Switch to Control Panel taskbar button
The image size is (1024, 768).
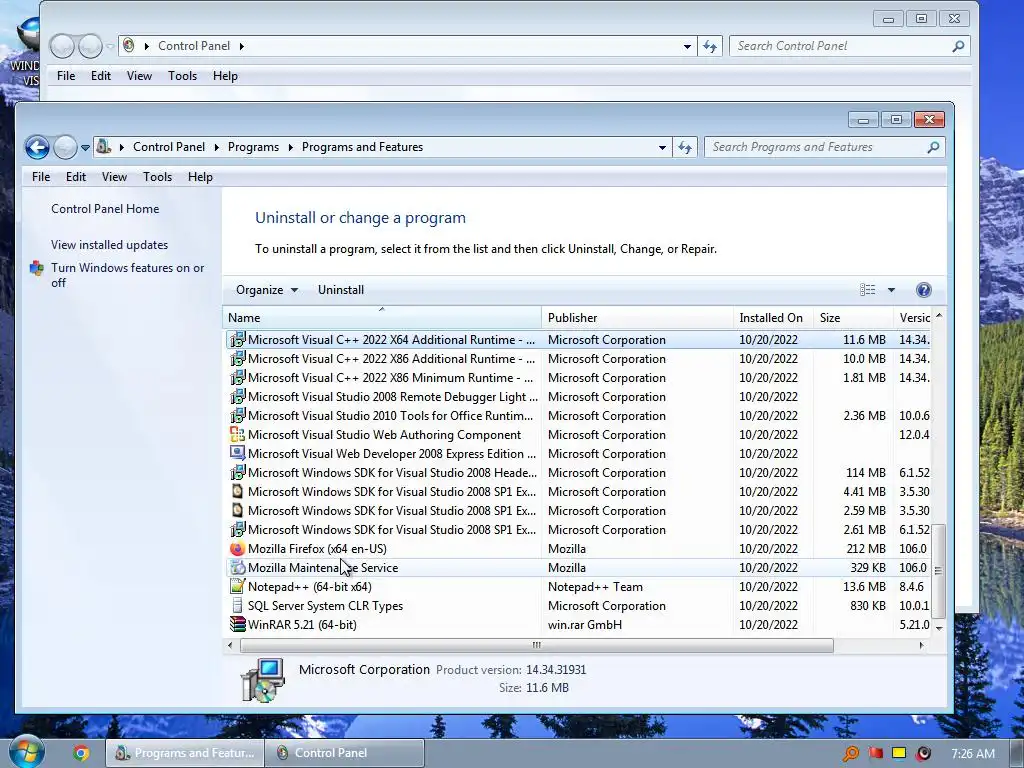pyautogui.click(x=345, y=753)
